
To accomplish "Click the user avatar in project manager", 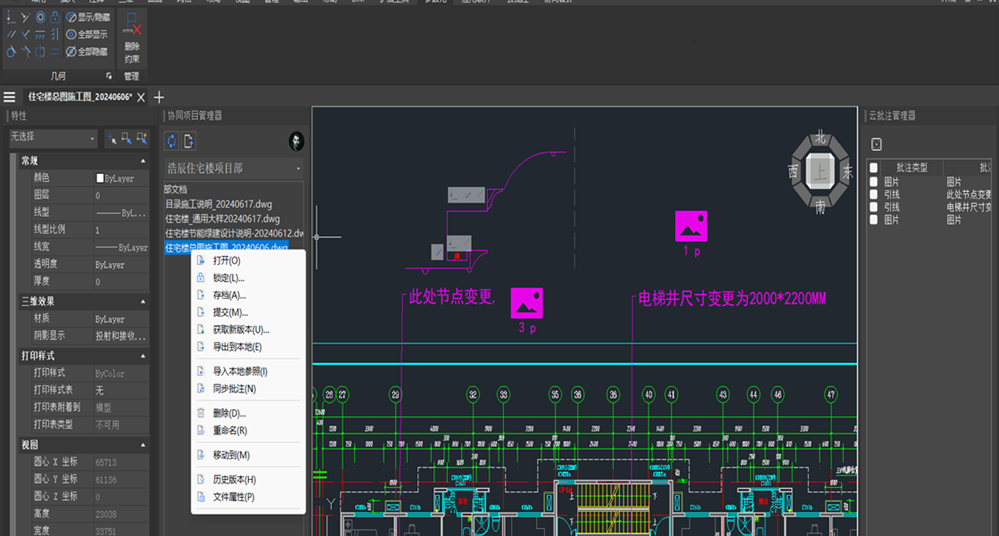I will 296,141.
